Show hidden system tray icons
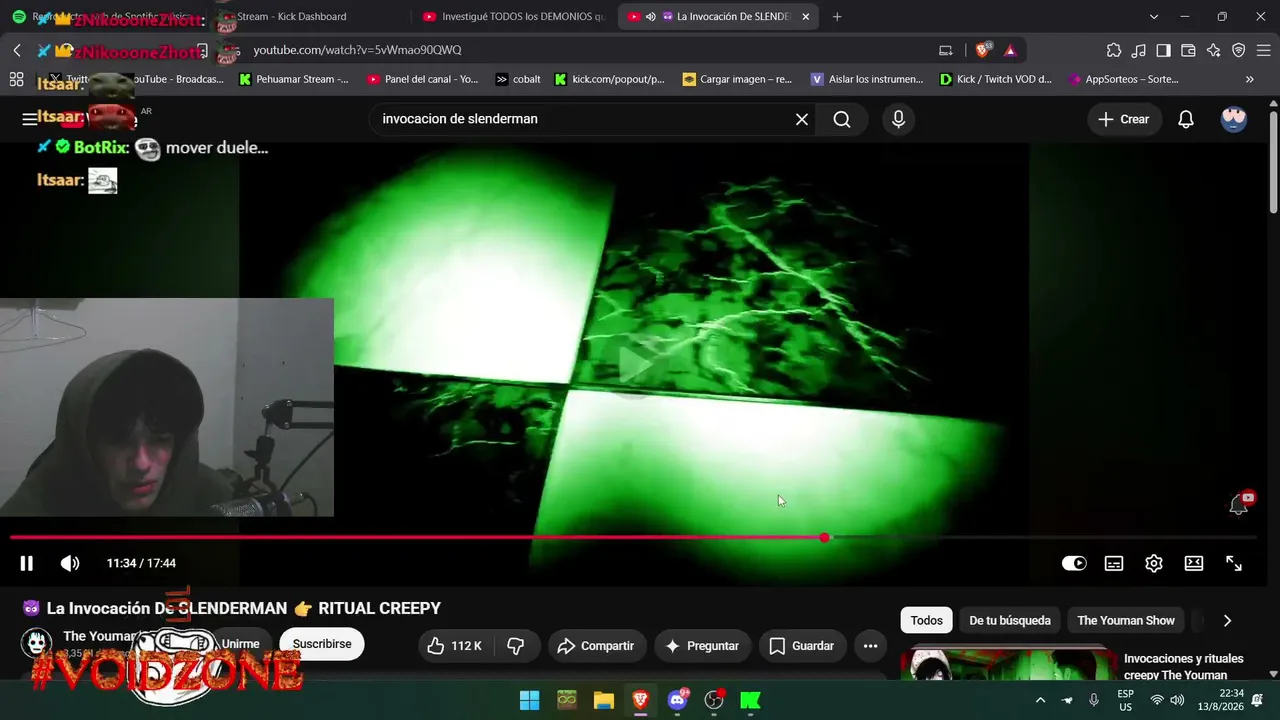The width and height of the screenshot is (1280, 720). [1040, 700]
